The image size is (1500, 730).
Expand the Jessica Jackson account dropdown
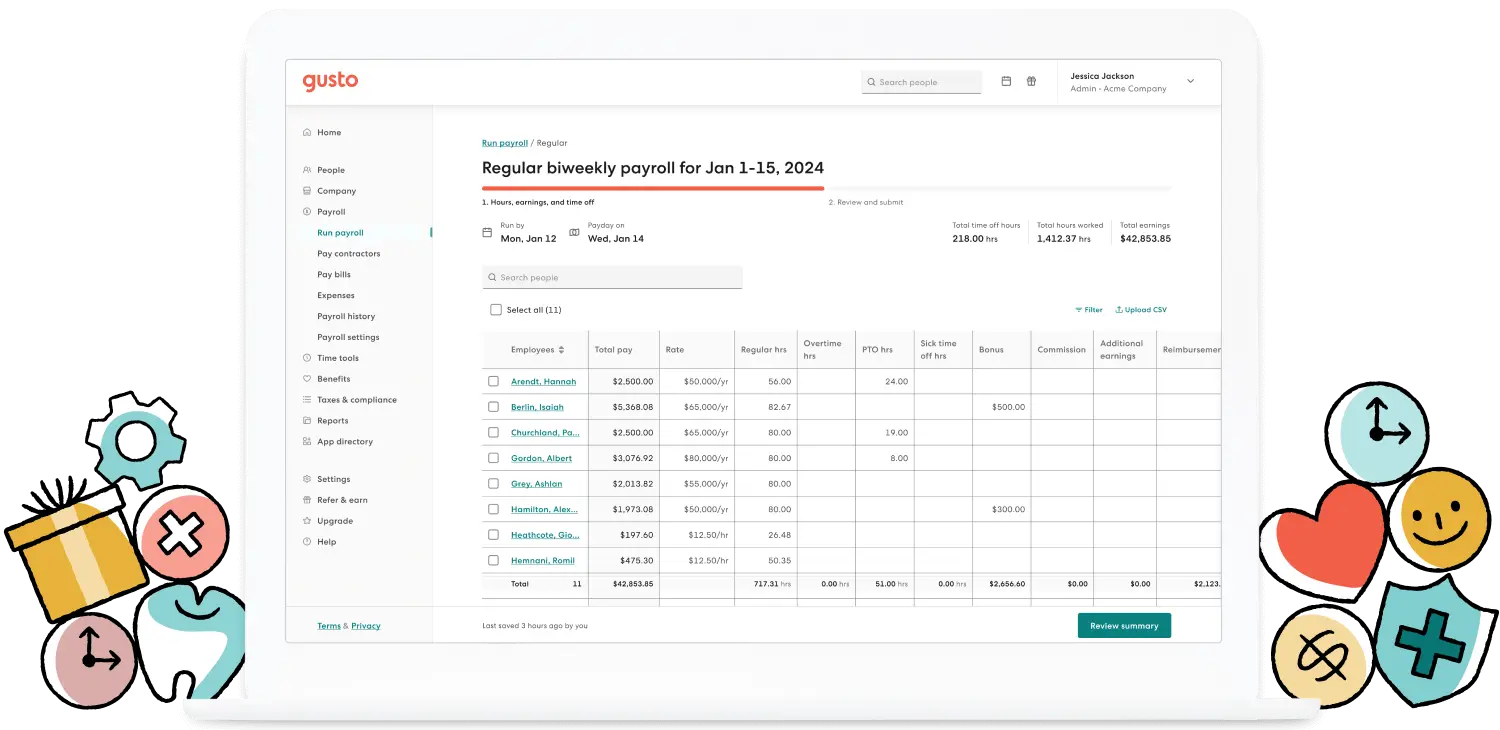[1190, 81]
